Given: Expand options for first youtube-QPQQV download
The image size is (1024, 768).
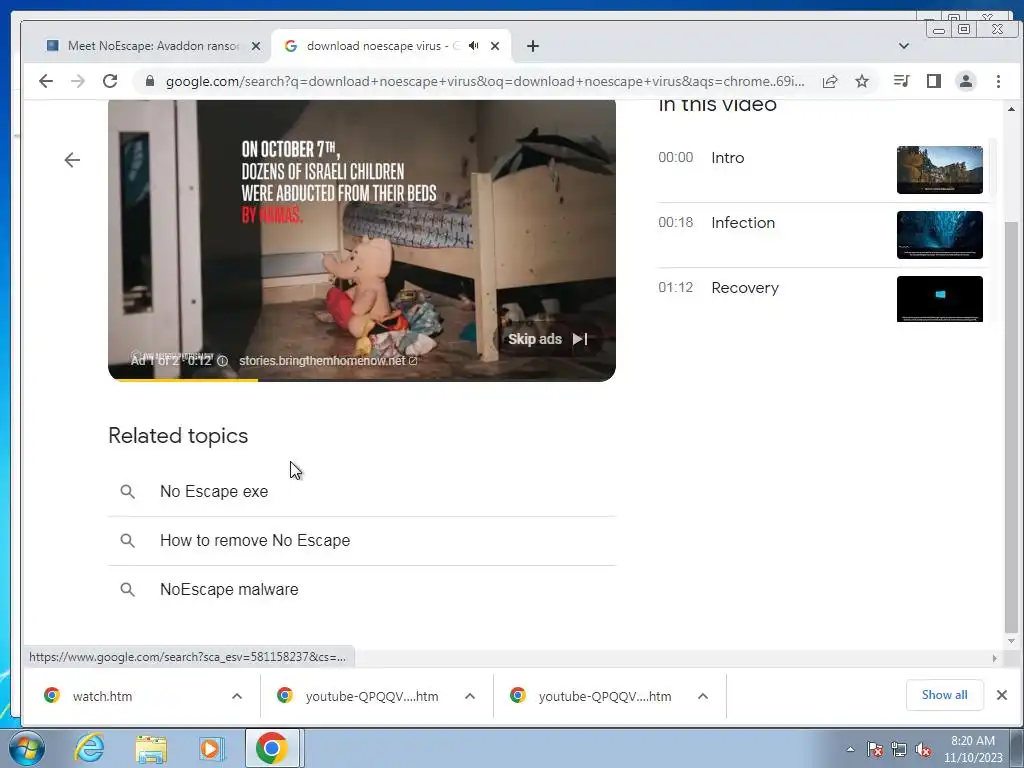Looking at the screenshot, I should coord(470,696).
